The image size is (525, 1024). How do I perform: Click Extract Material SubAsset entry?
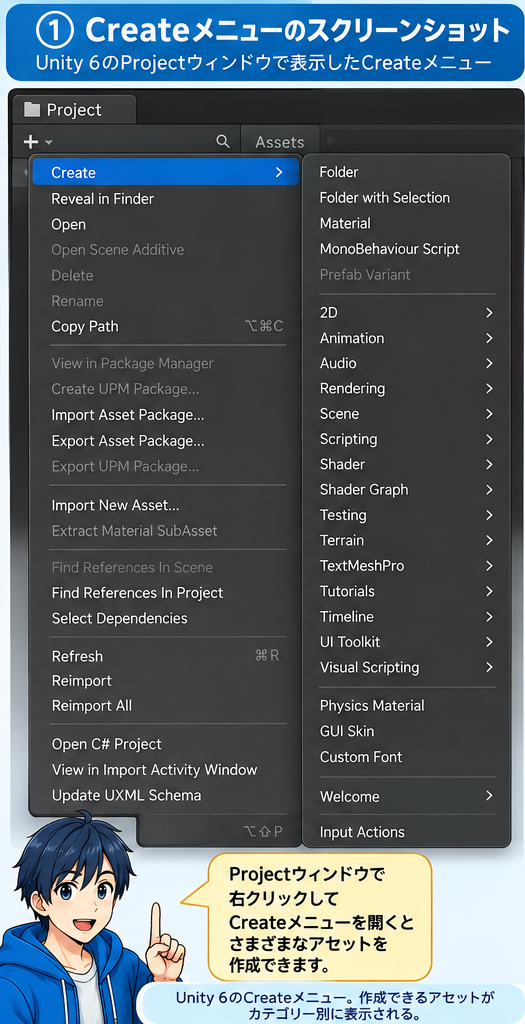[167, 531]
